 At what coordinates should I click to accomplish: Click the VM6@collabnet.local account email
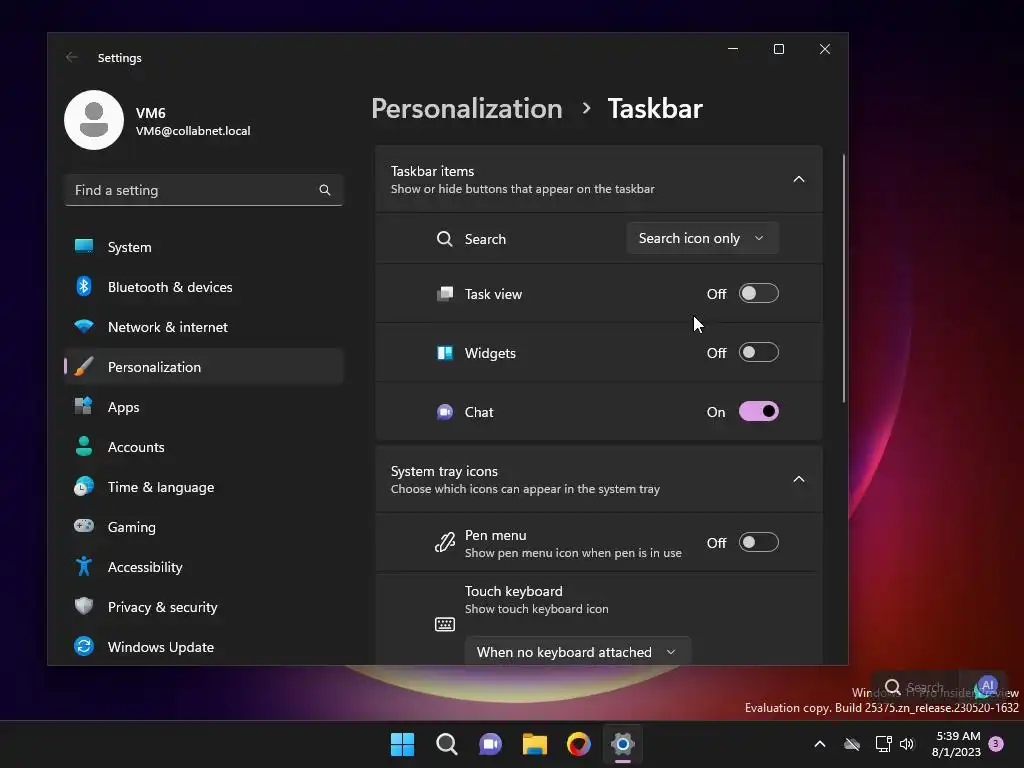tap(193, 131)
